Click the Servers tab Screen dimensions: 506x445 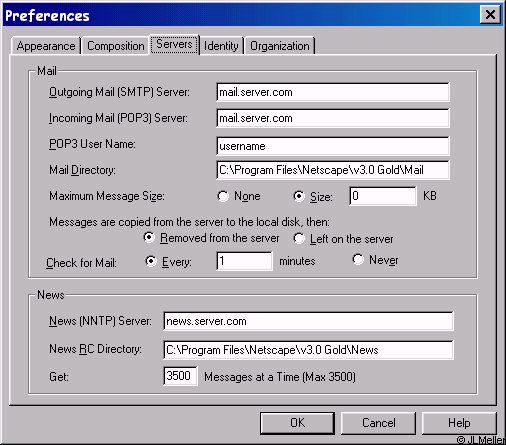pyautogui.click(x=174, y=44)
